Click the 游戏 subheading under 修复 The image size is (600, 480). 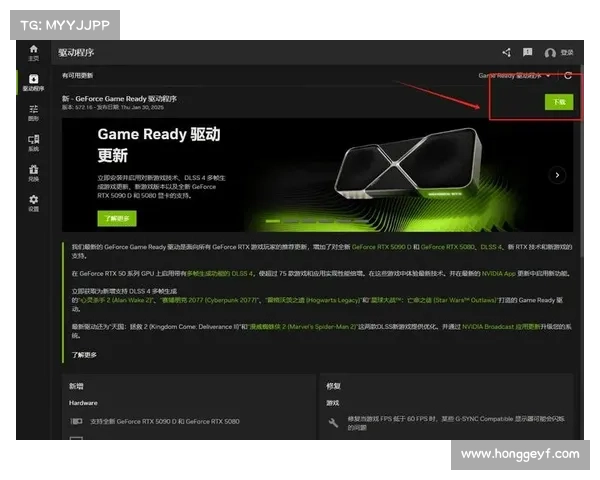(x=333, y=403)
